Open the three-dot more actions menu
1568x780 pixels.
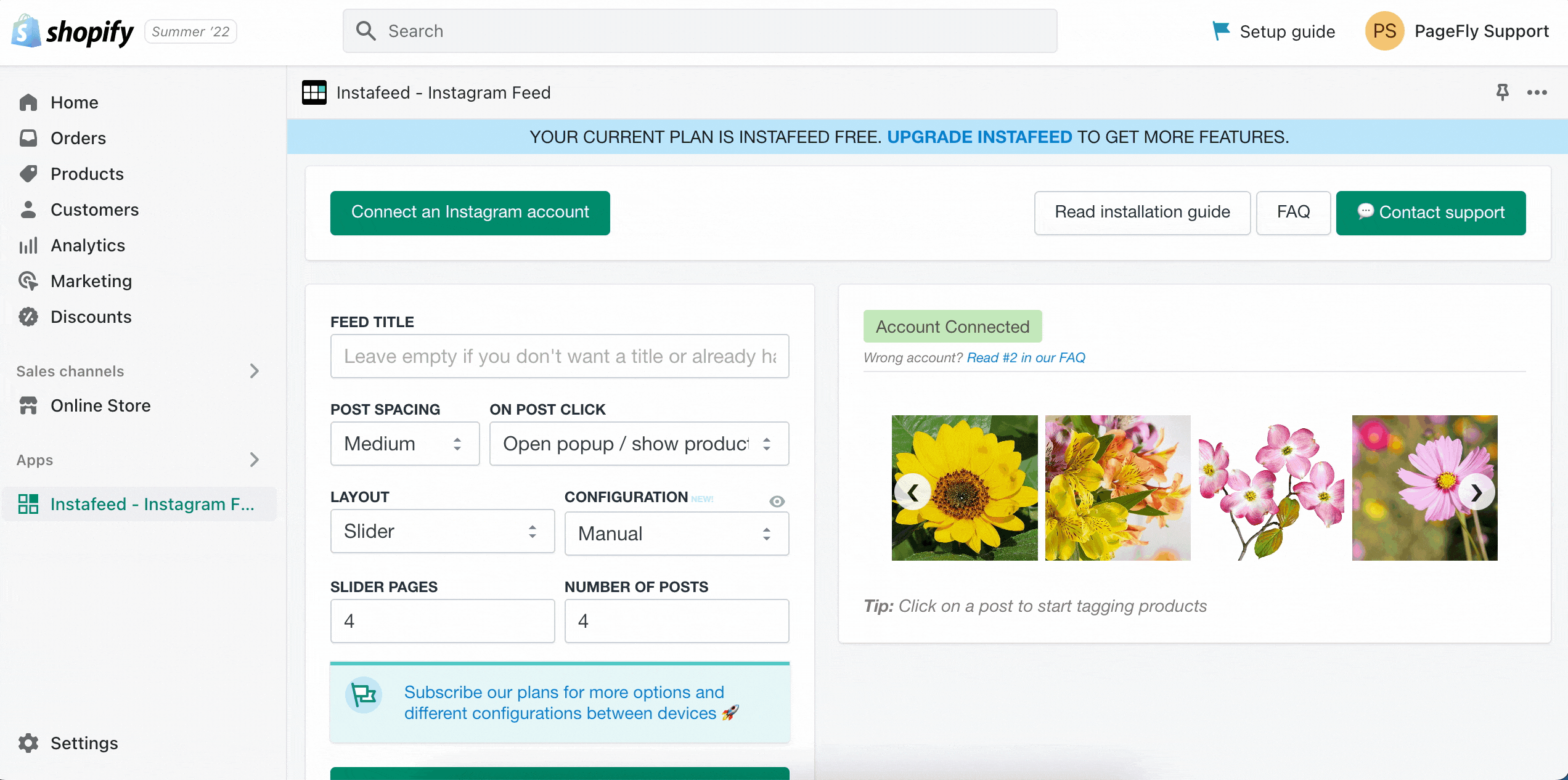pos(1537,92)
